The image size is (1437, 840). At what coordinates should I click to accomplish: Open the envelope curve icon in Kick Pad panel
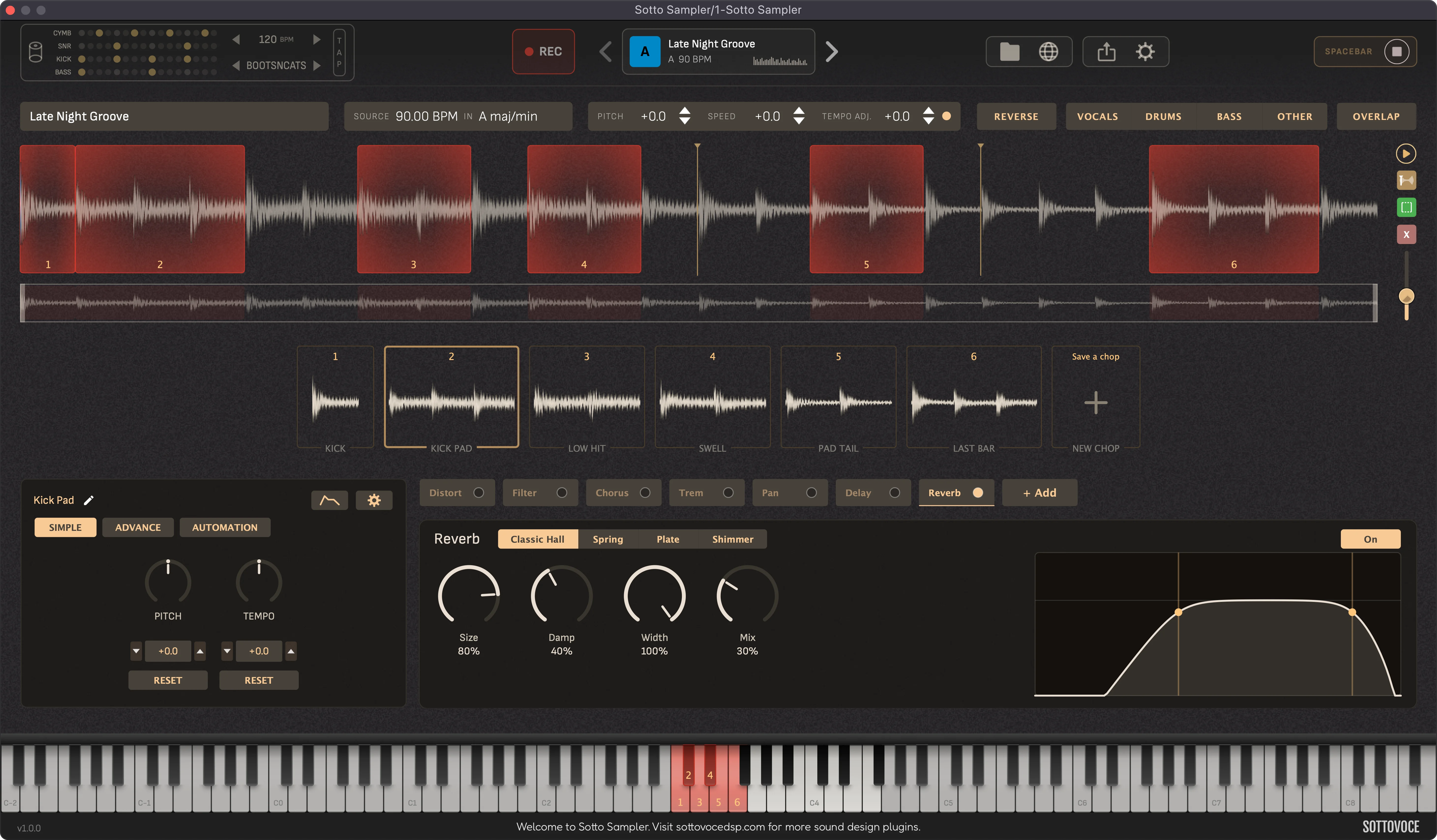329,500
